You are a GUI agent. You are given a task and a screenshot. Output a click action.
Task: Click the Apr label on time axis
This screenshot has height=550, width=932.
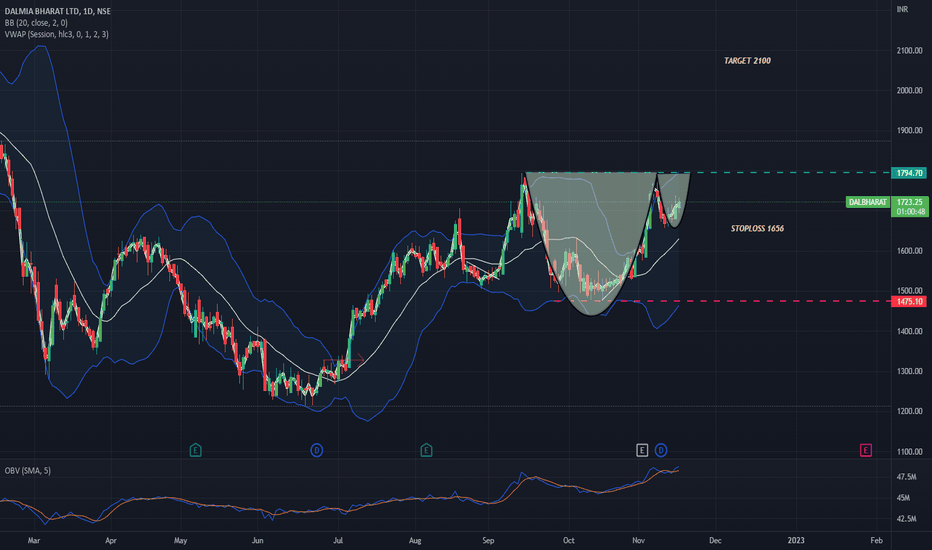[111, 540]
